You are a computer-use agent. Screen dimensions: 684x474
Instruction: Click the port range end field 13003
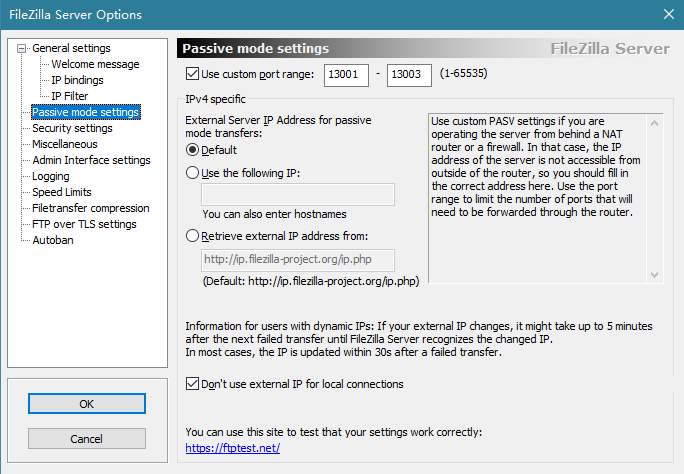409,75
